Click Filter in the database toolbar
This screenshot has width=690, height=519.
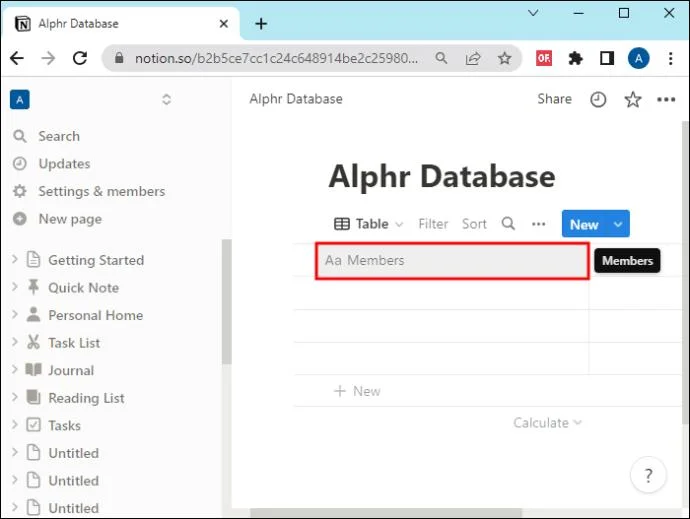tap(433, 224)
